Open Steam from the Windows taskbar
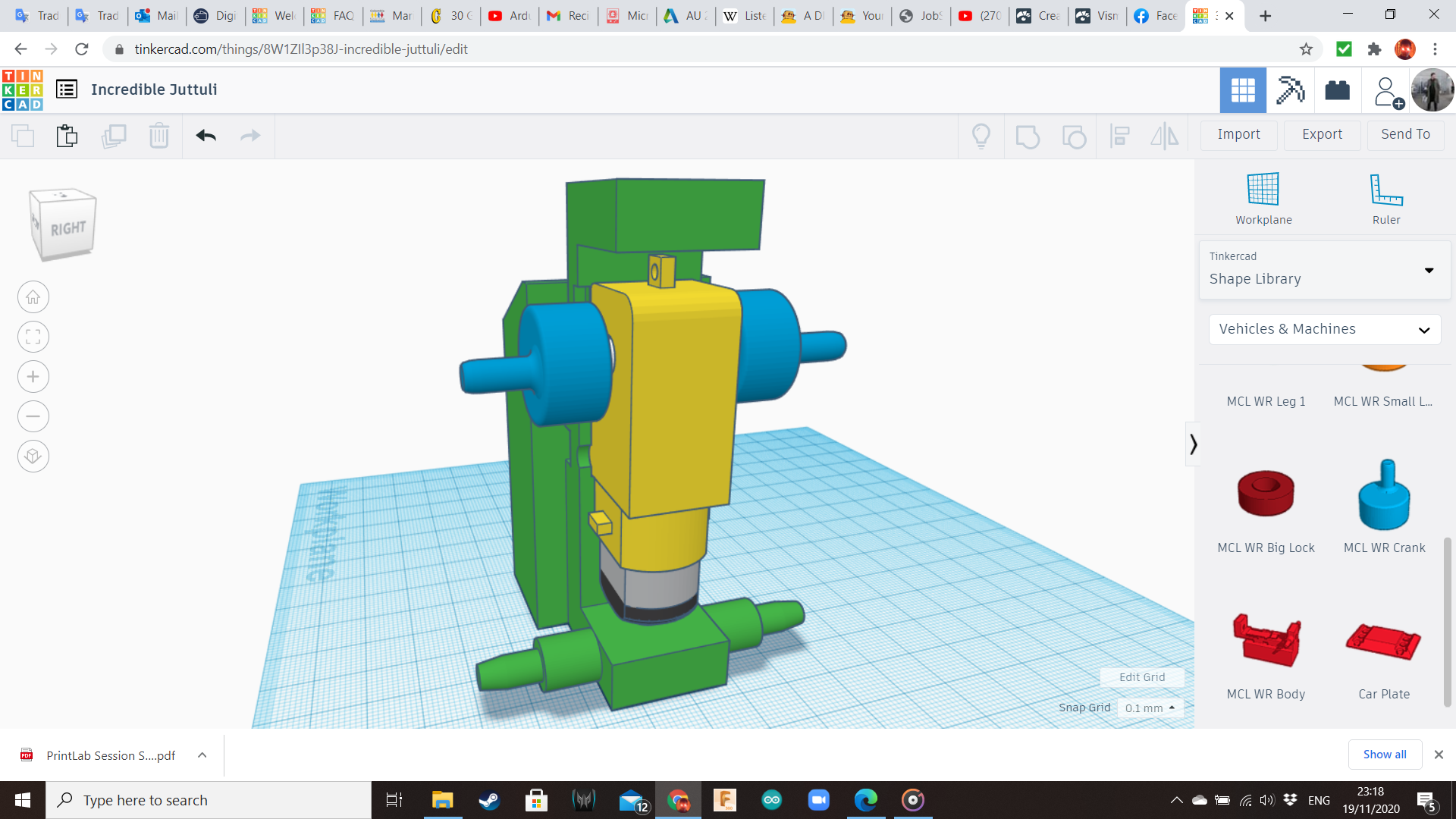The height and width of the screenshot is (819, 1456). (489, 800)
